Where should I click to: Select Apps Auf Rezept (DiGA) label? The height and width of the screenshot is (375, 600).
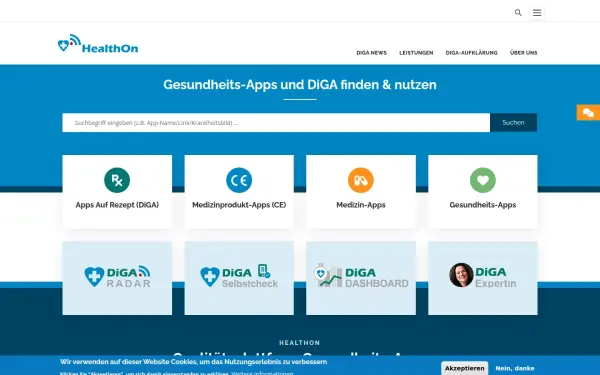coord(117,205)
